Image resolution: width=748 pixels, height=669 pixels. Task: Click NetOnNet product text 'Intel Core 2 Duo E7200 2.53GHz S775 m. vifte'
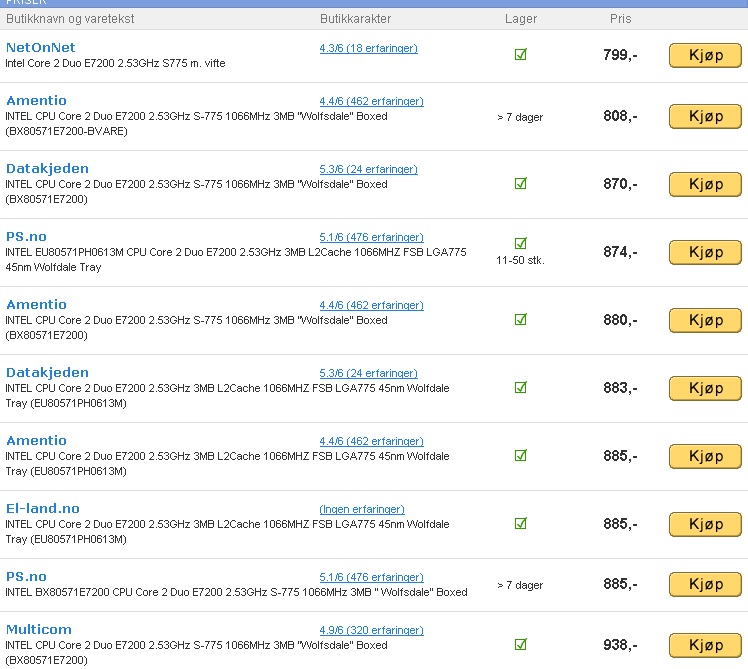pos(115,63)
